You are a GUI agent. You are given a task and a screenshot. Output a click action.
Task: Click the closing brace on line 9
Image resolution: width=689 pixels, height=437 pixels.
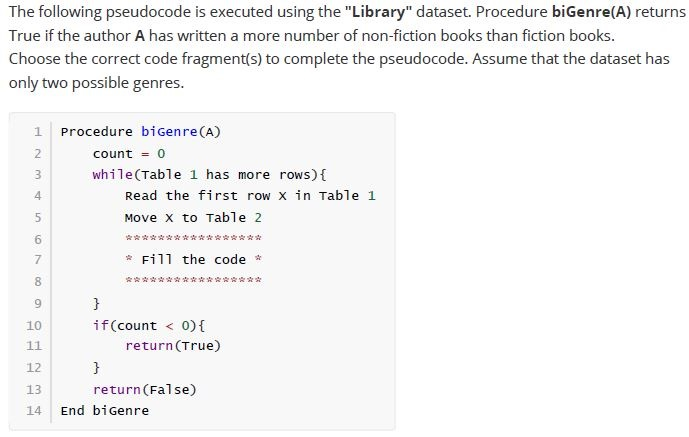click(97, 303)
